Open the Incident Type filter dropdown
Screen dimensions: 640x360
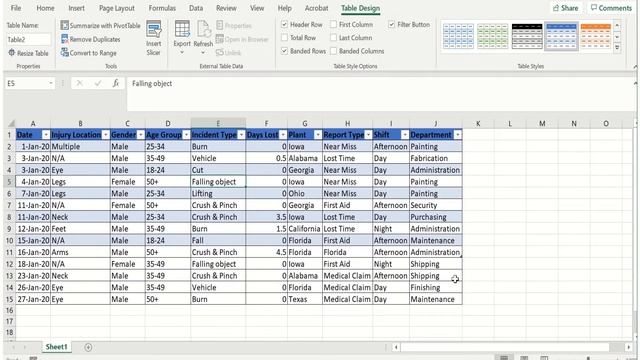click(241, 135)
